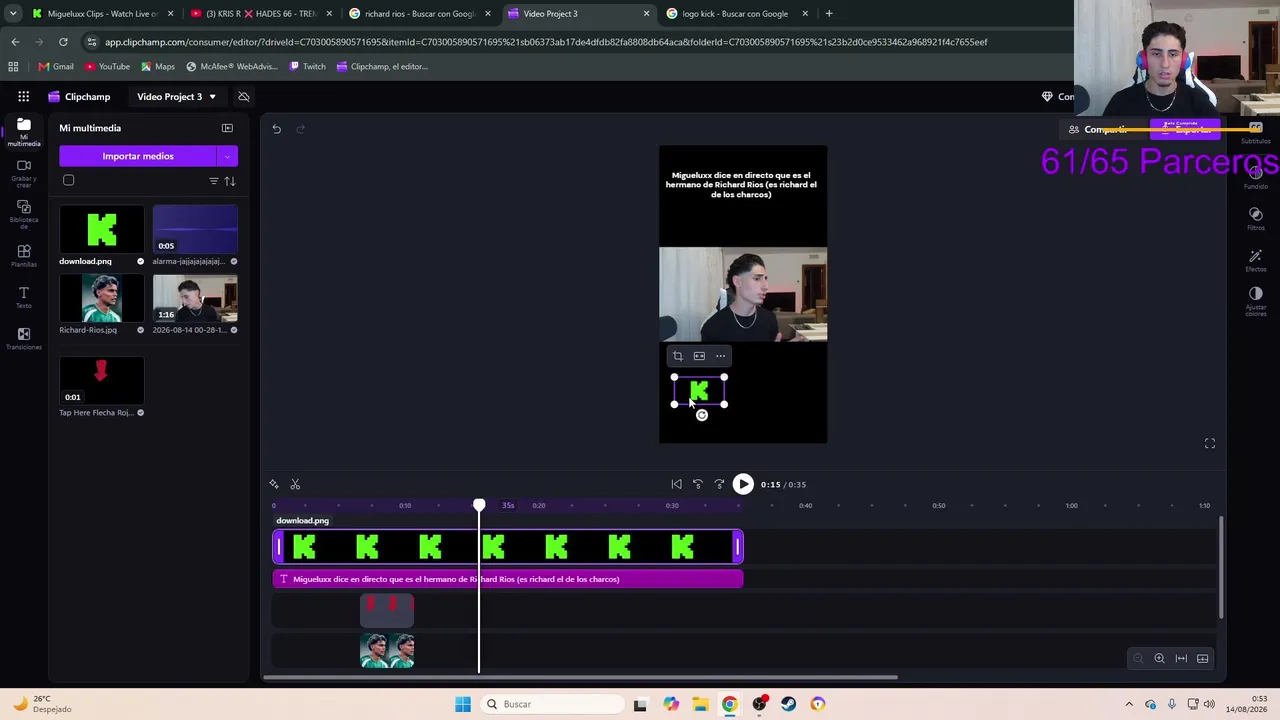Play the video preview

[743, 484]
